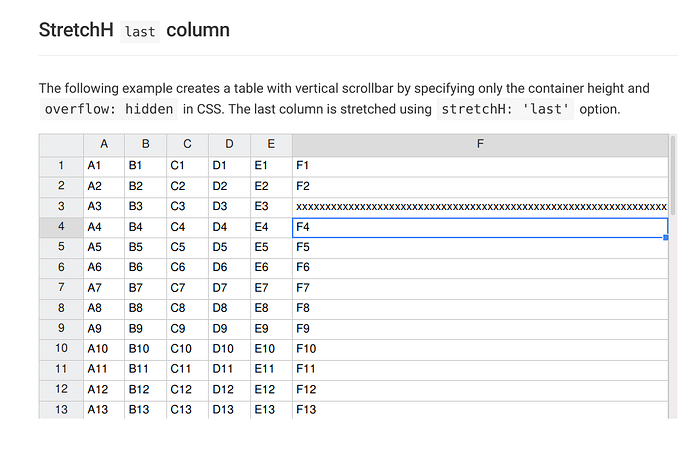
Task: Click the column C header
Action: 187,145
